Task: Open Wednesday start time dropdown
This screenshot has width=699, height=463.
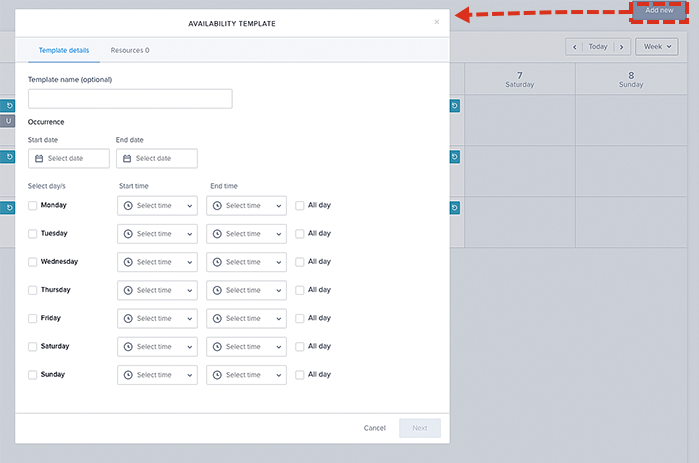Action: click(x=157, y=262)
